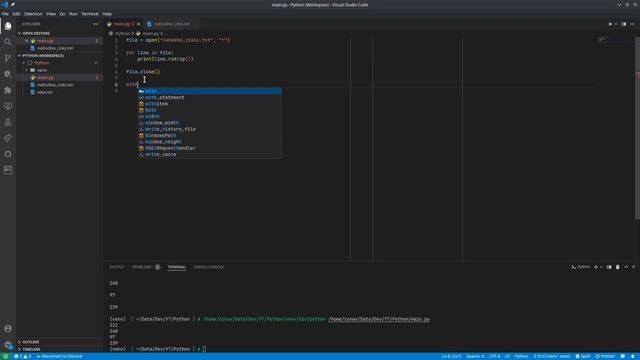The image size is (640, 360).
Task: Open the Extensions view icon
Action: 8,90
